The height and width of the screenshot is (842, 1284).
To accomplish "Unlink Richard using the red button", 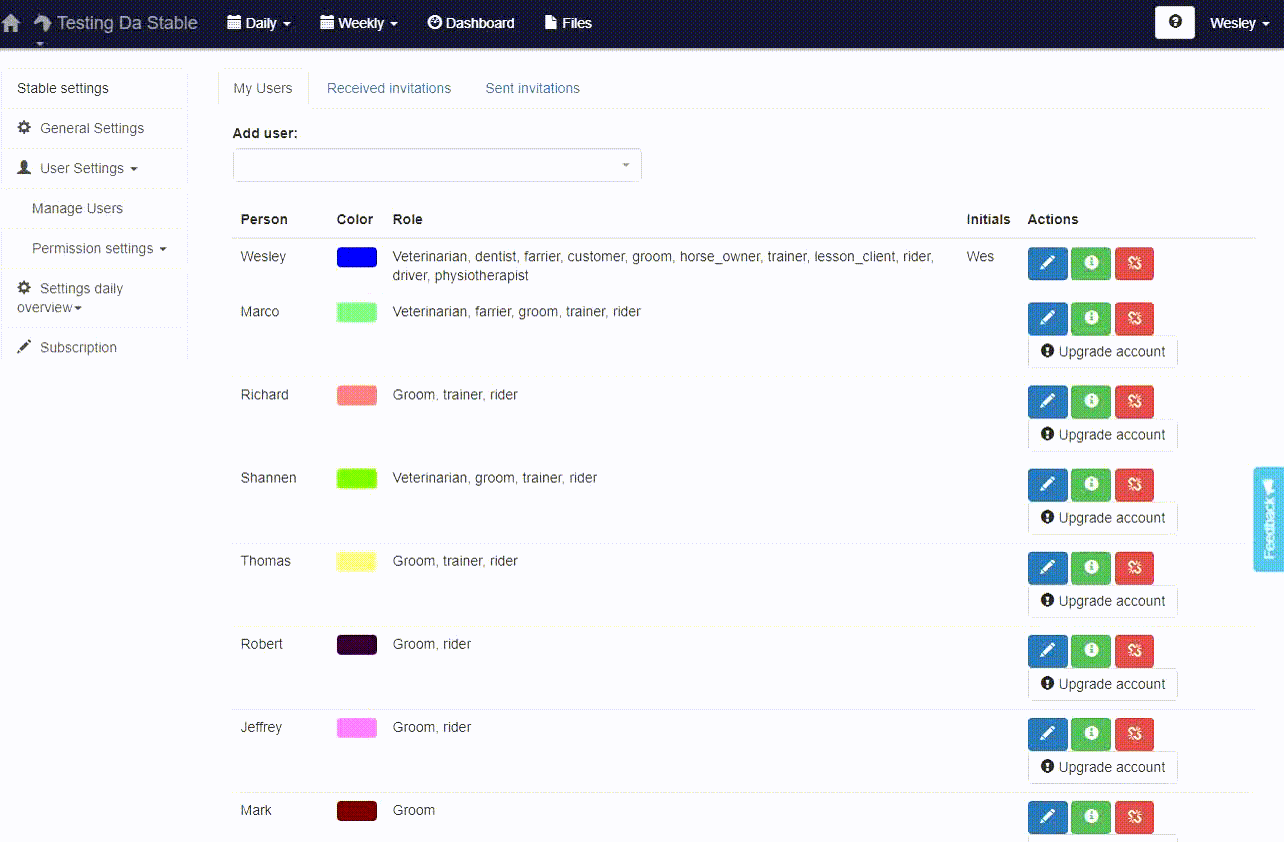I will [x=1134, y=402].
